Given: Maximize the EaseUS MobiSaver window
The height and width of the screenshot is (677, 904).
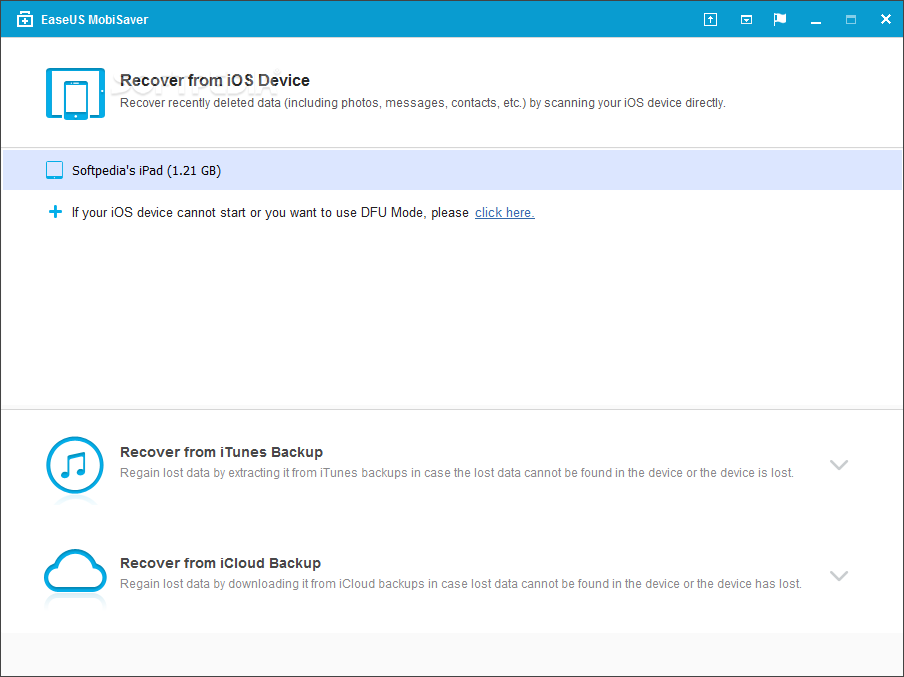Looking at the screenshot, I should pos(851,20).
